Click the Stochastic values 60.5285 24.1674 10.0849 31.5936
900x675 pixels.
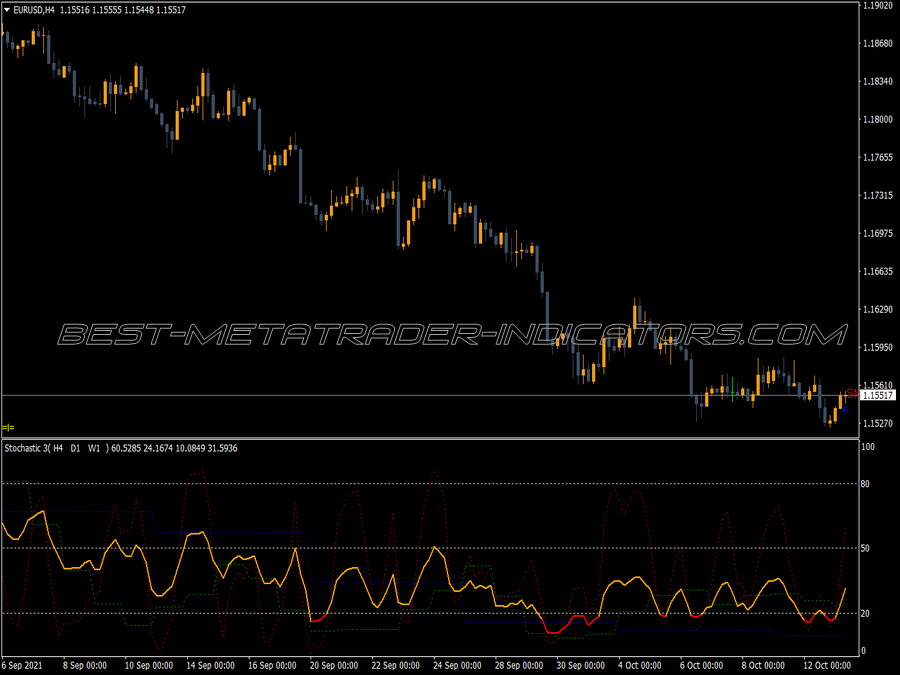(x=174, y=448)
